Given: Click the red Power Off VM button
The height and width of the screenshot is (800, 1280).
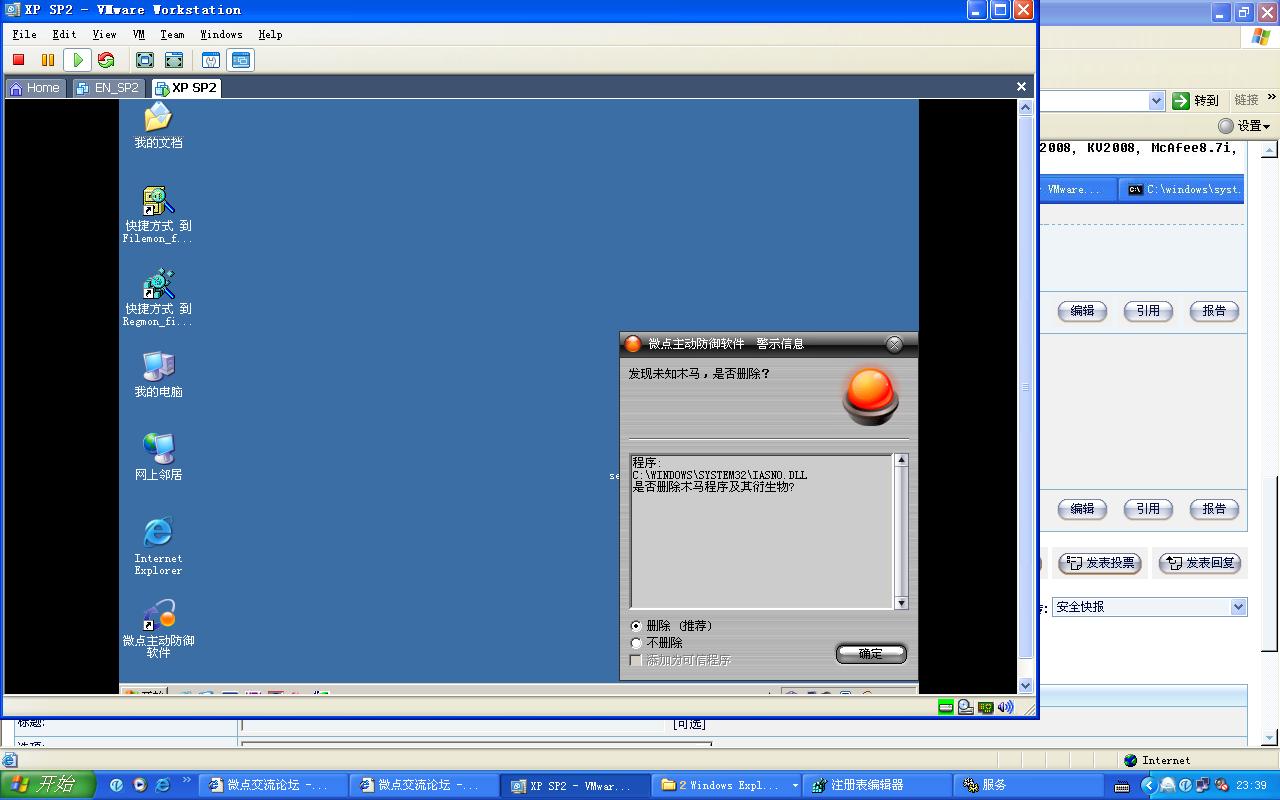Looking at the screenshot, I should (19, 60).
